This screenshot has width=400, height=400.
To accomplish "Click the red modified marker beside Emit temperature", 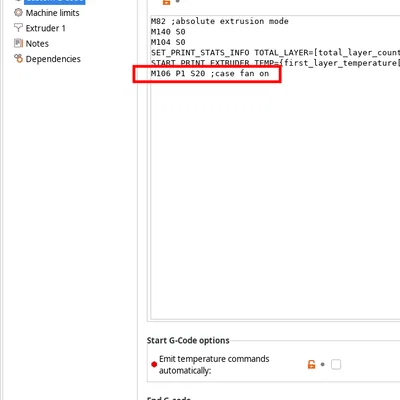I will (154, 364).
